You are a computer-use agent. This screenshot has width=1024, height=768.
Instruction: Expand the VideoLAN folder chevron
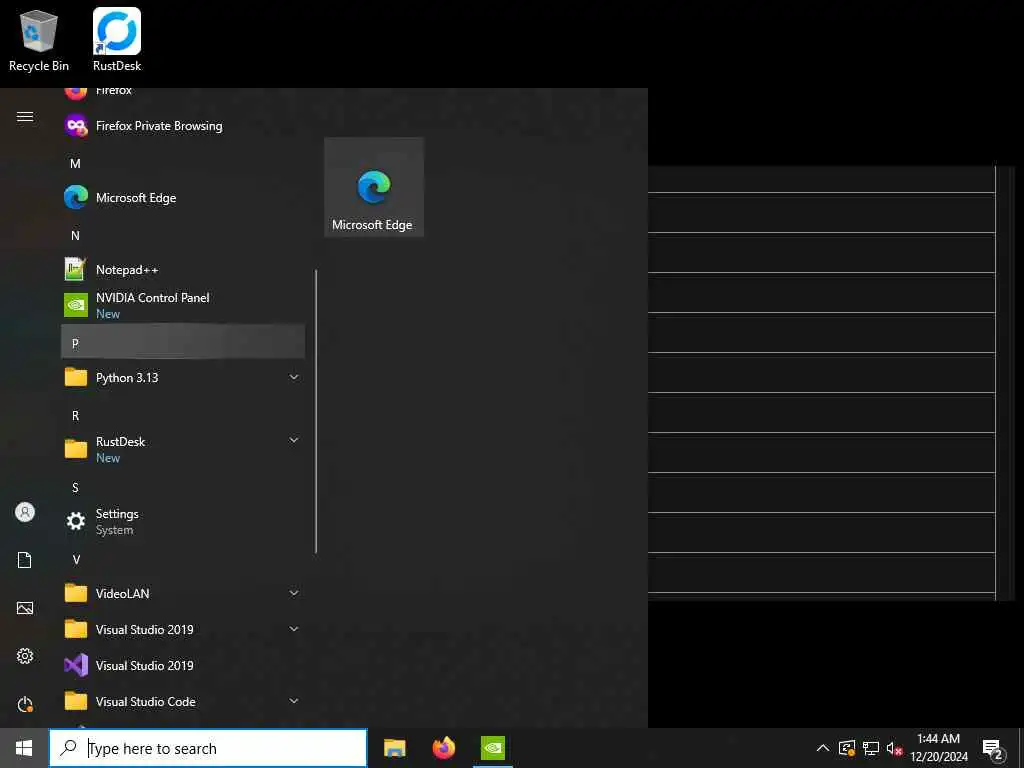(294, 593)
